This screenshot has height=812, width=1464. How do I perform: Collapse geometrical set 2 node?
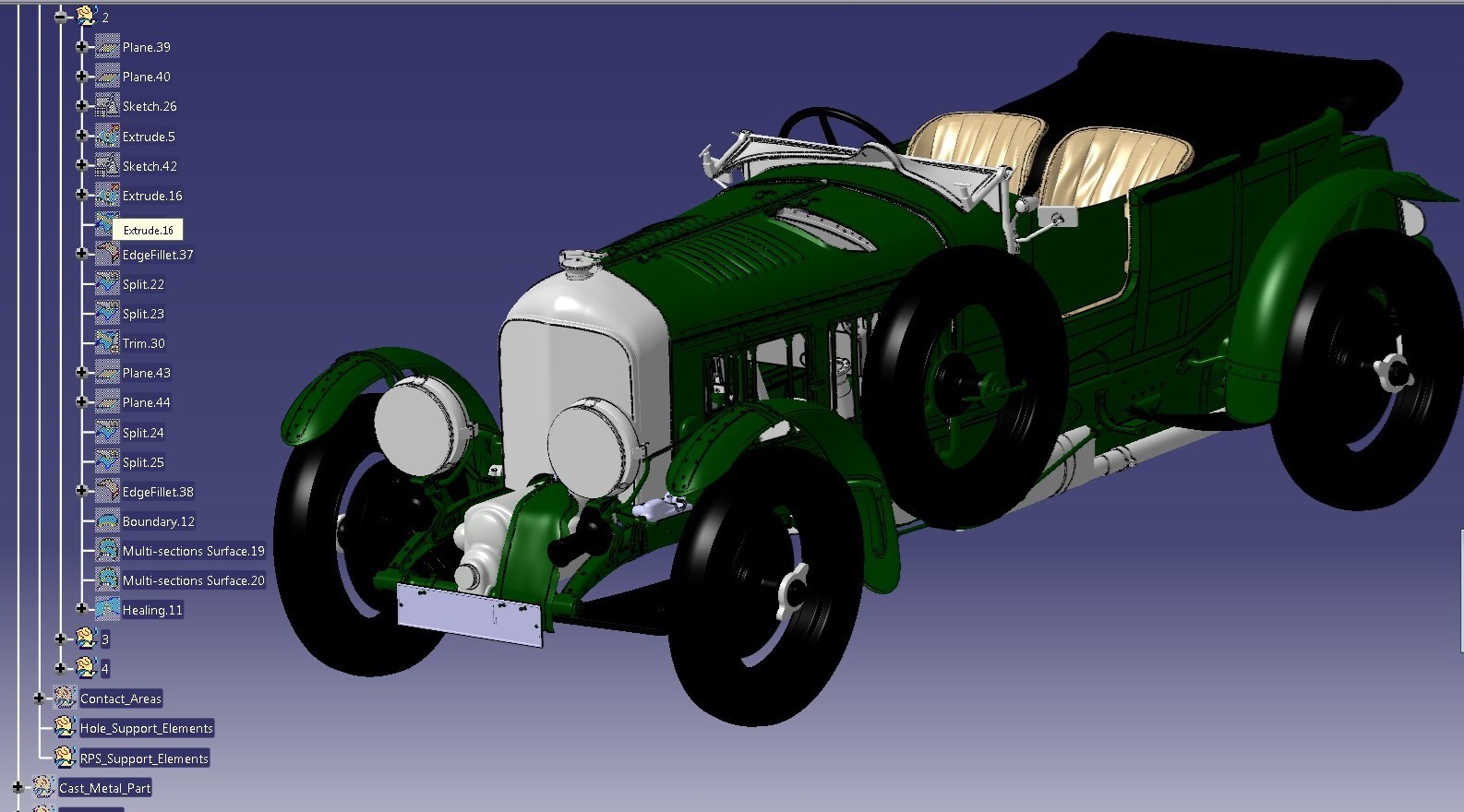(x=61, y=16)
